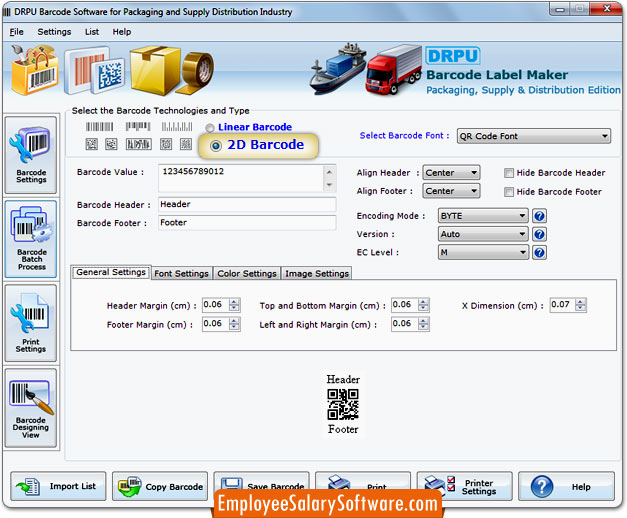Open the EC Level dropdown
627x518 pixels.
click(x=483, y=252)
